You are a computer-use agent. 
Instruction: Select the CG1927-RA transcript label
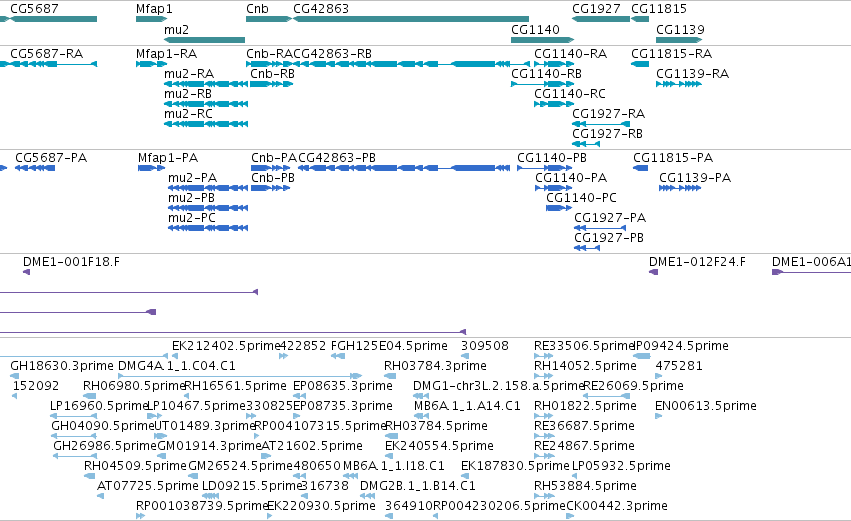[x=609, y=114]
